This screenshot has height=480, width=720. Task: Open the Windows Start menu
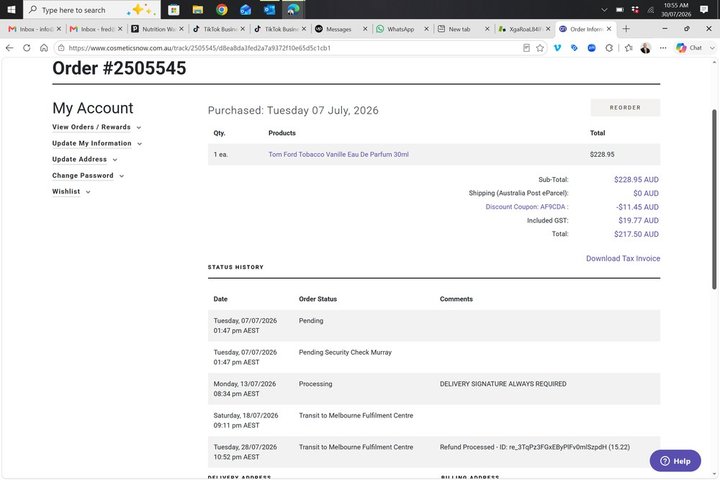(x=11, y=9)
